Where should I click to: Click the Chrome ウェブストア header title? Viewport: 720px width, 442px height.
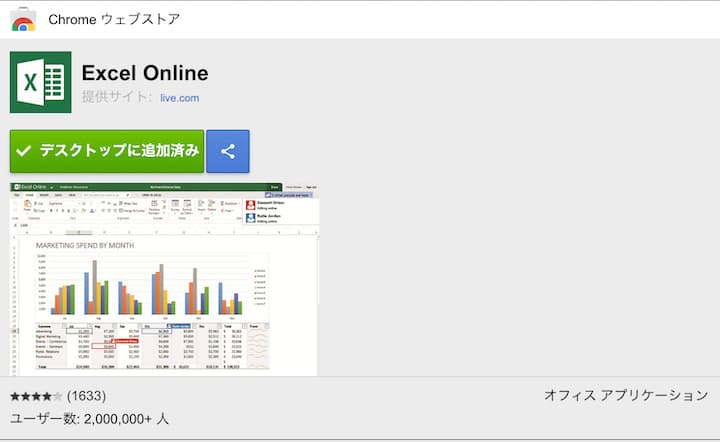[114, 19]
